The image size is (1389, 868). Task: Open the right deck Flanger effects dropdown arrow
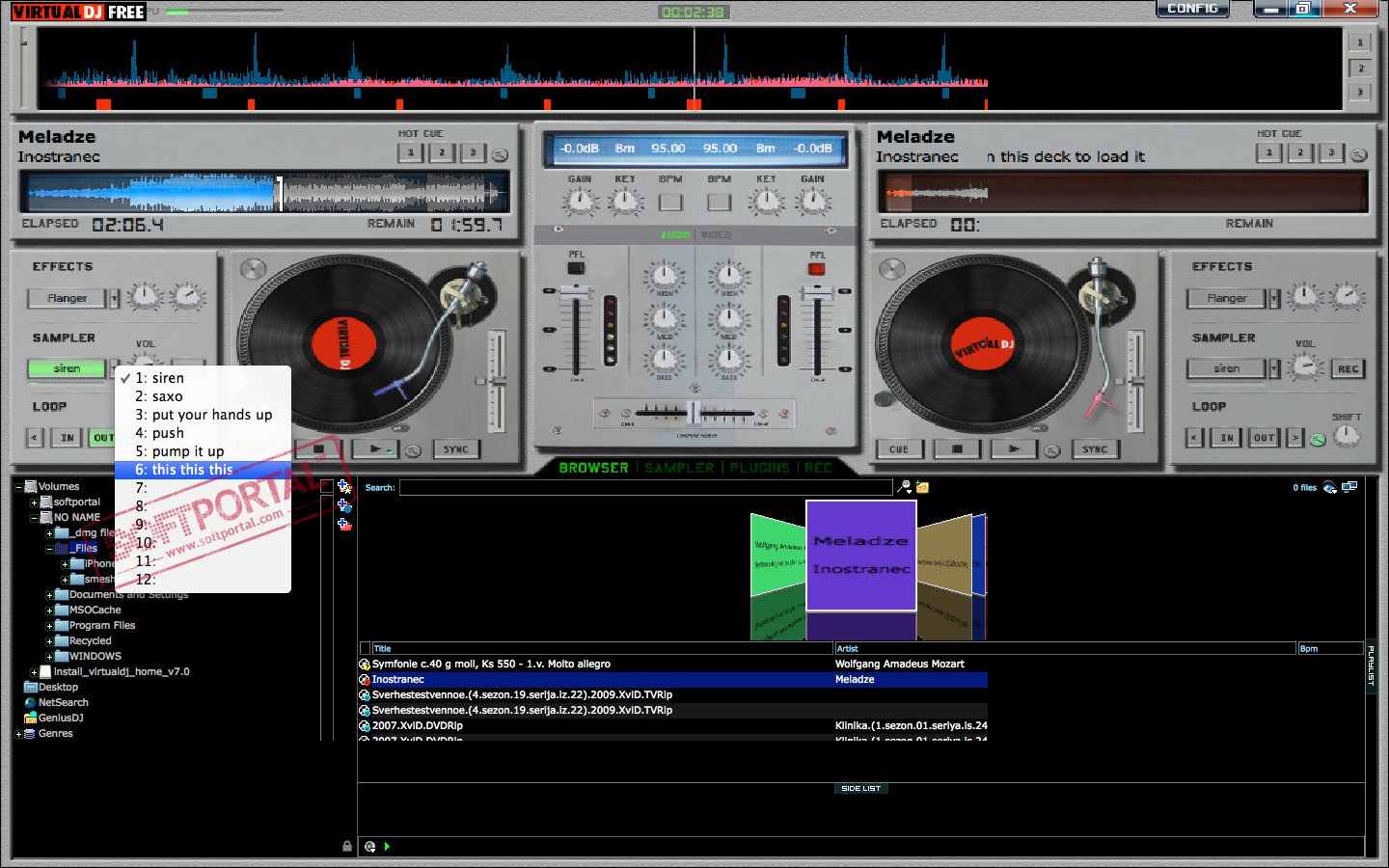point(1274,299)
